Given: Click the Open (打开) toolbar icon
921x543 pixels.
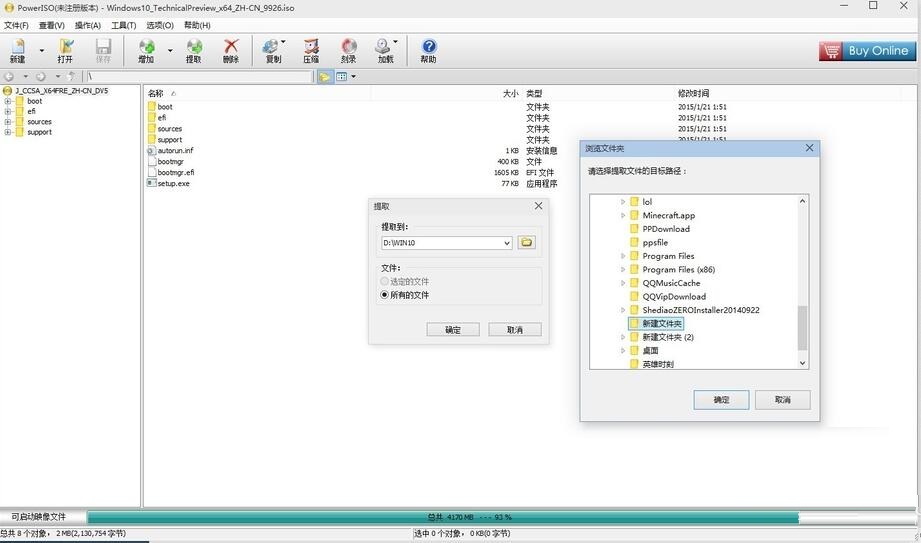Looking at the screenshot, I should click(x=65, y=51).
